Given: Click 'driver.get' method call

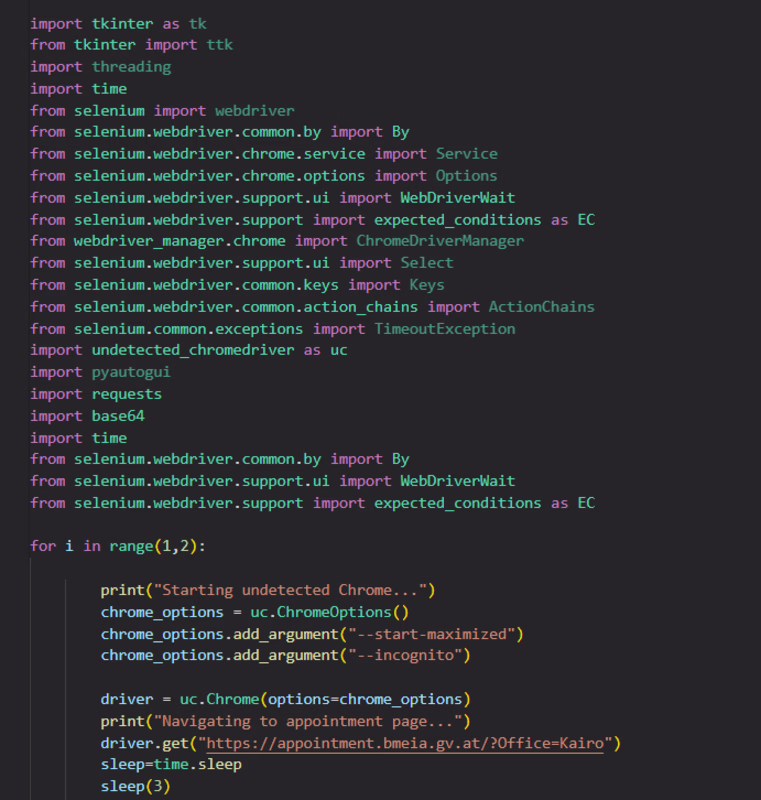Looking at the screenshot, I should [x=144, y=743].
